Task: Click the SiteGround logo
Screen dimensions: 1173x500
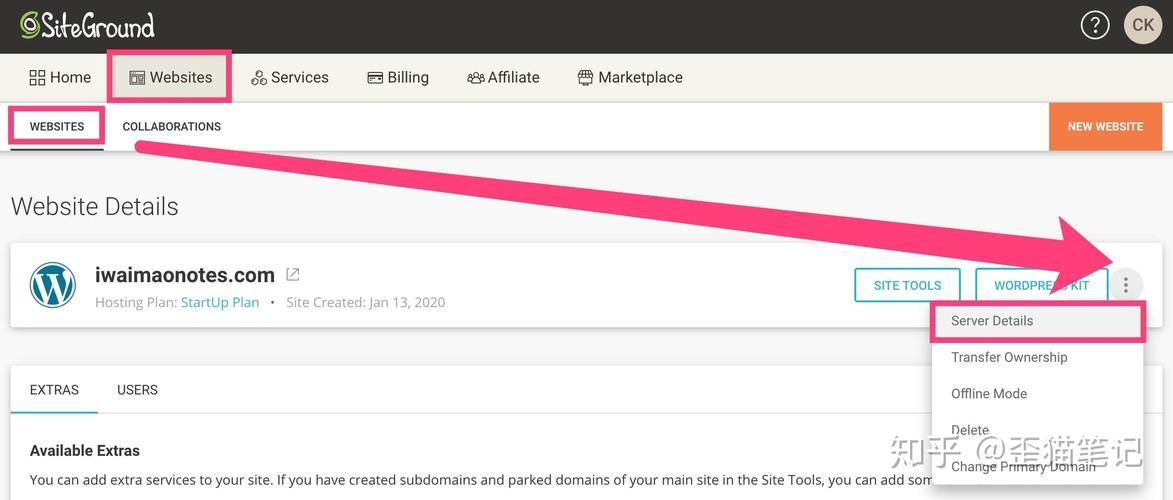Action: (88, 25)
